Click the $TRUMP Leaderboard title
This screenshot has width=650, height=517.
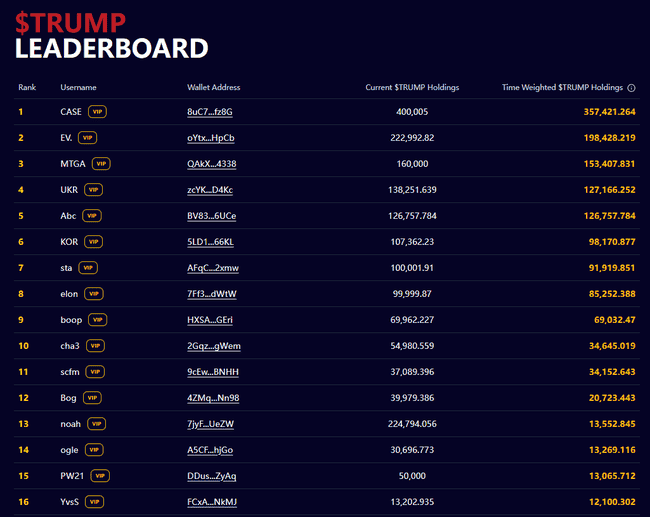111,35
